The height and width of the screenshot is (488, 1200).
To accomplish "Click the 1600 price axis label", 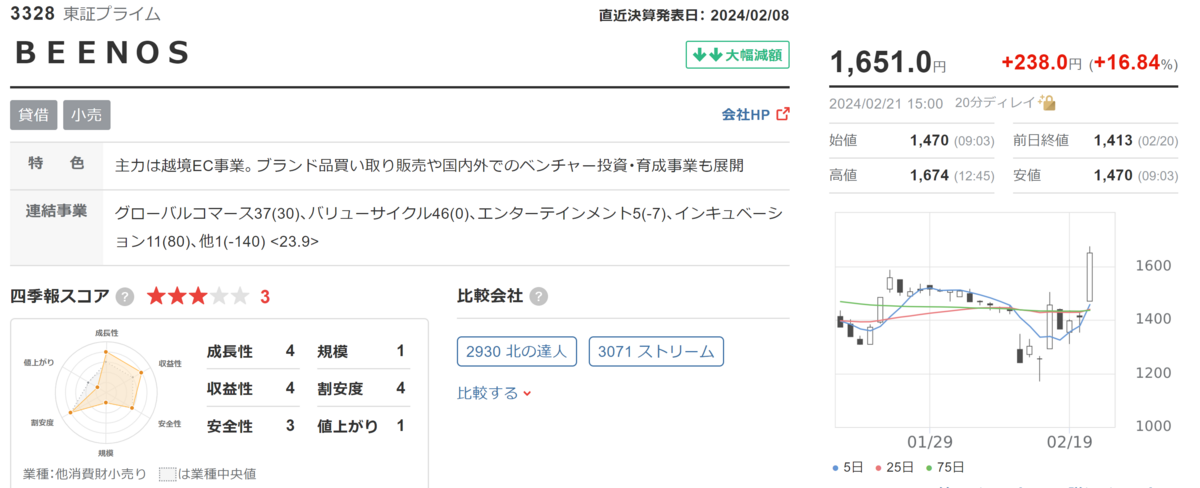I will point(1155,266).
